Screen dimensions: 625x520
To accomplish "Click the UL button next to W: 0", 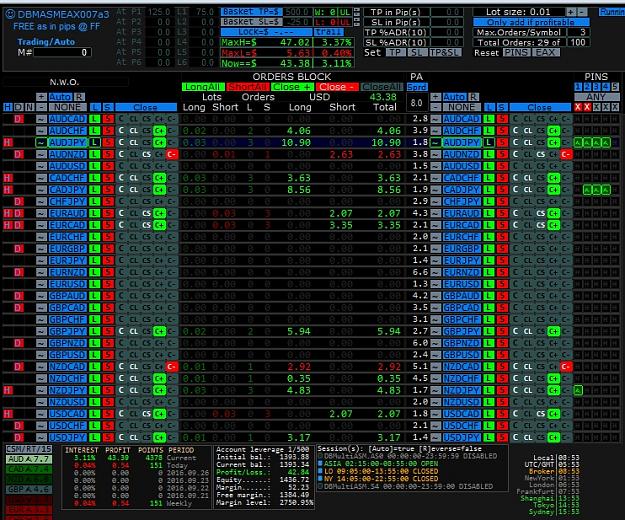I will coord(345,12).
